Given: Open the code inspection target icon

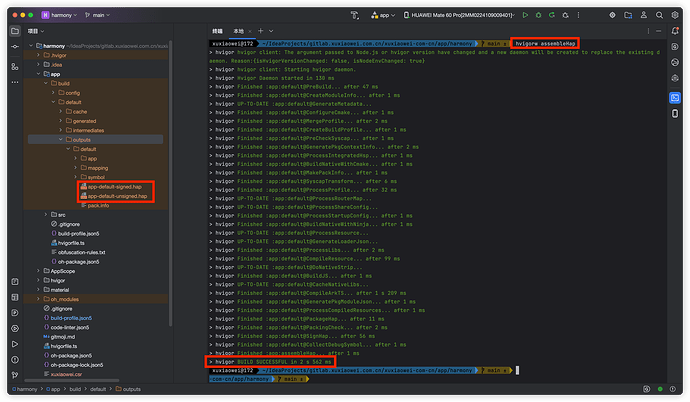Looking at the screenshot, I should click(x=612, y=15).
